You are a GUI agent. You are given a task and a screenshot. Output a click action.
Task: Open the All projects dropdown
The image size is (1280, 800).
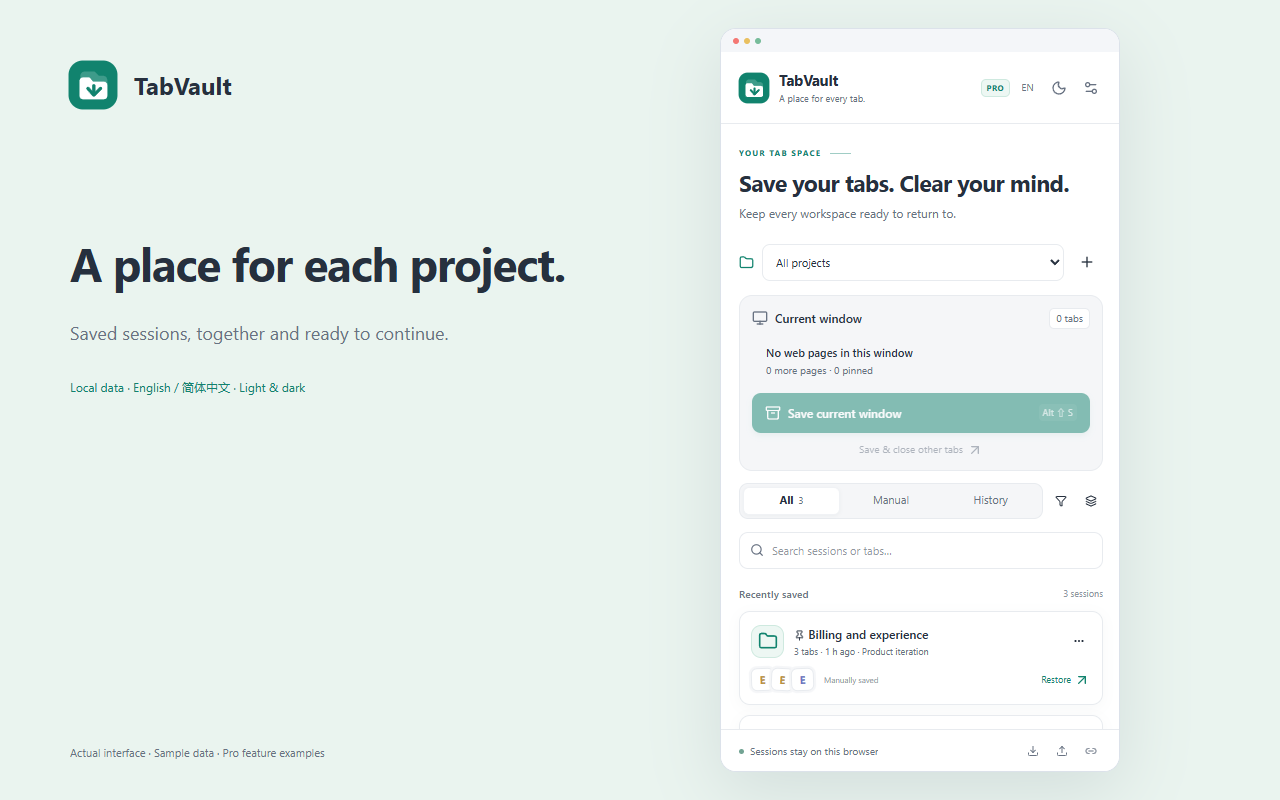[913, 263]
